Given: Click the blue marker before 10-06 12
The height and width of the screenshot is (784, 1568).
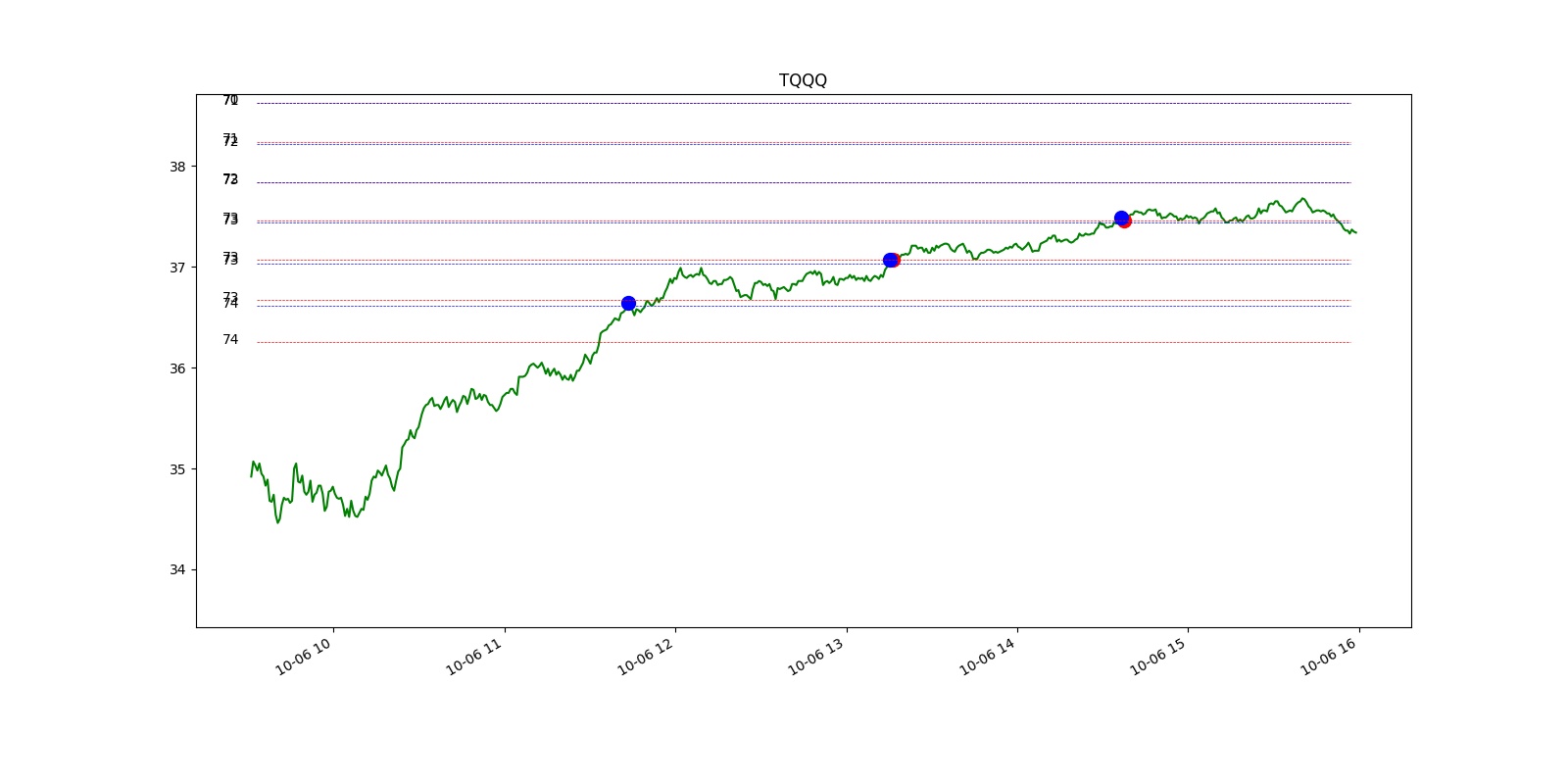Looking at the screenshot, I should (628, 304).
